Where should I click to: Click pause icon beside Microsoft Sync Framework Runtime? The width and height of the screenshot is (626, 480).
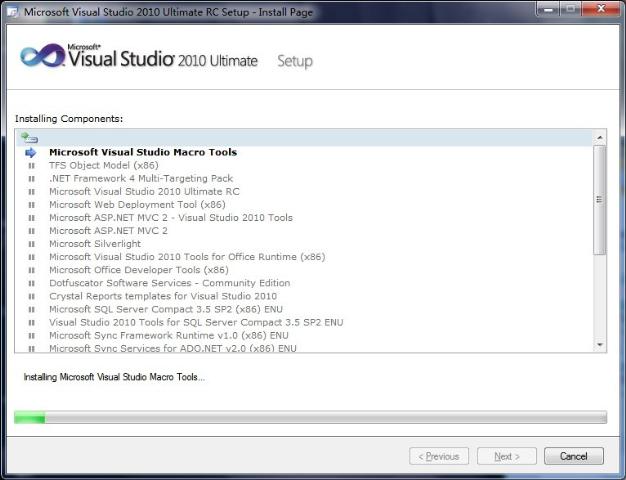32,335
